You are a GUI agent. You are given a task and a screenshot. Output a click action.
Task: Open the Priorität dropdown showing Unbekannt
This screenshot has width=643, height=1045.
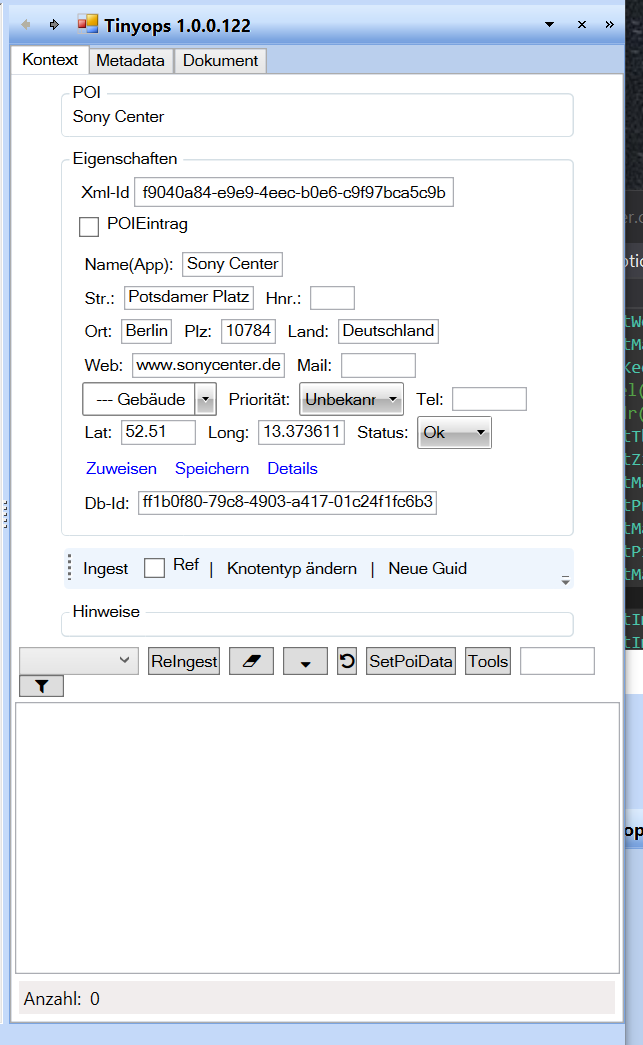click(351, 399)
